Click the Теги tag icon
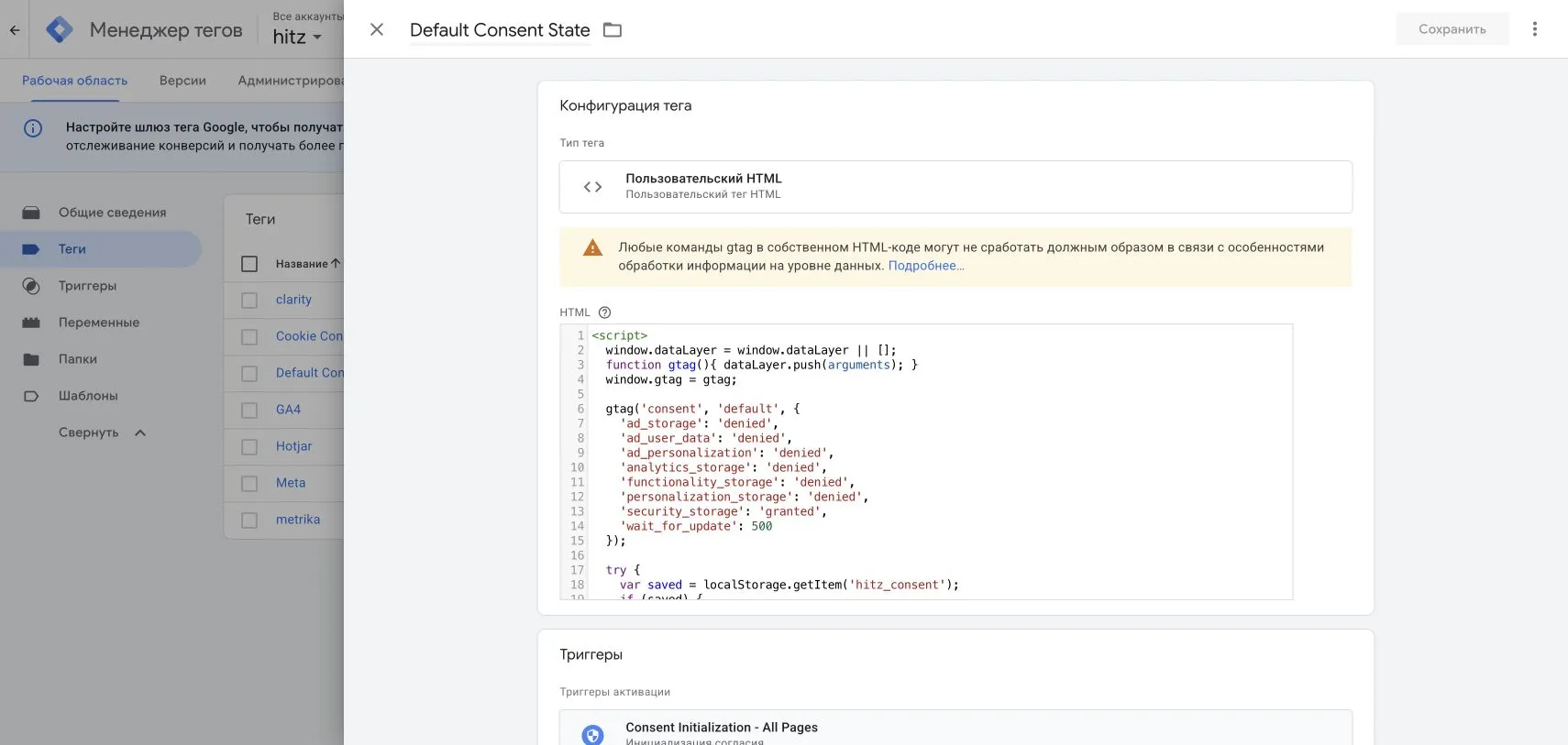Viewport: 1568px width, 745px height. 31,249
